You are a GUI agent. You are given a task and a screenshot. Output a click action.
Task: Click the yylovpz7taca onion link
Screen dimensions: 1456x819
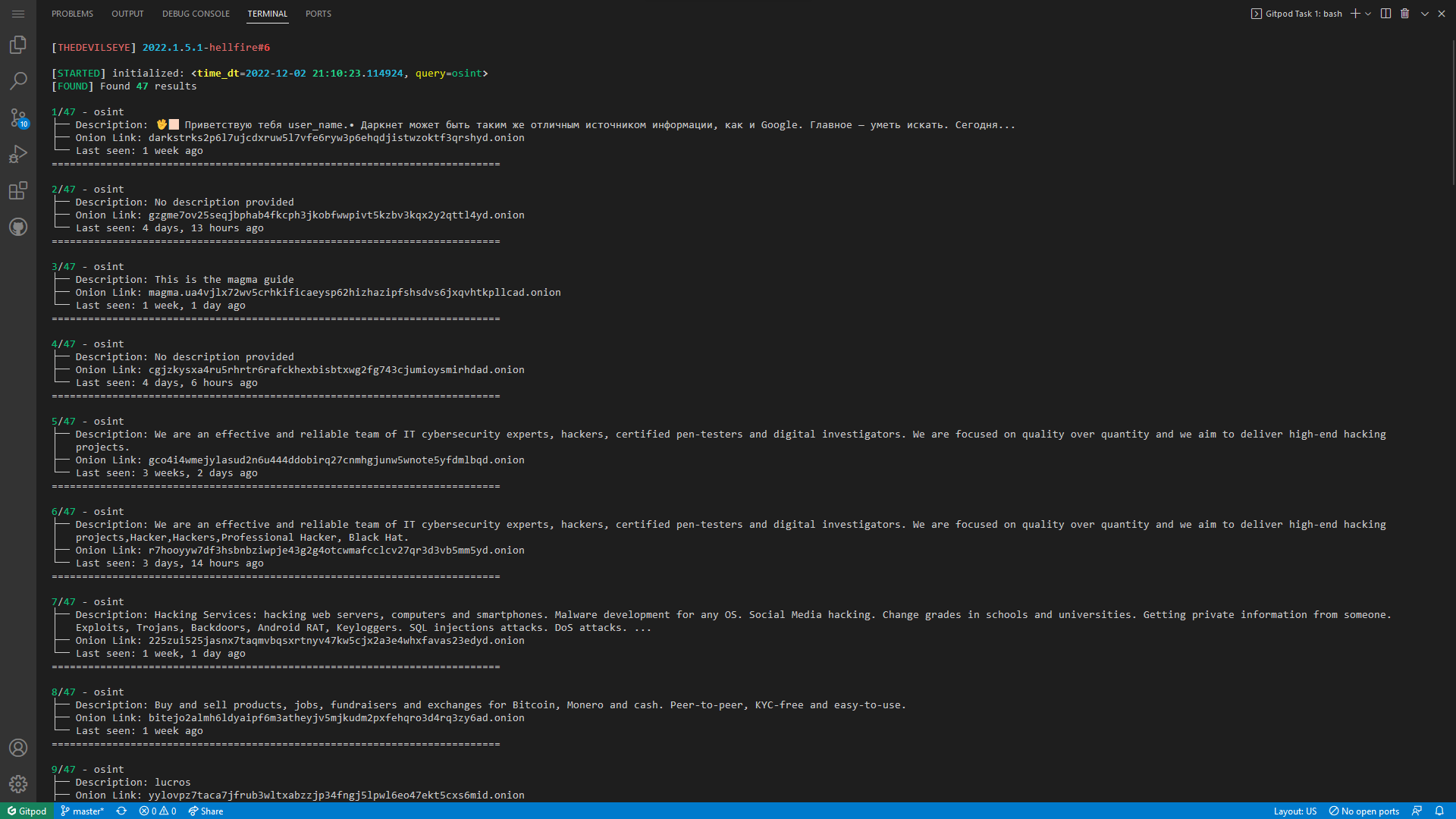point(336,795)
